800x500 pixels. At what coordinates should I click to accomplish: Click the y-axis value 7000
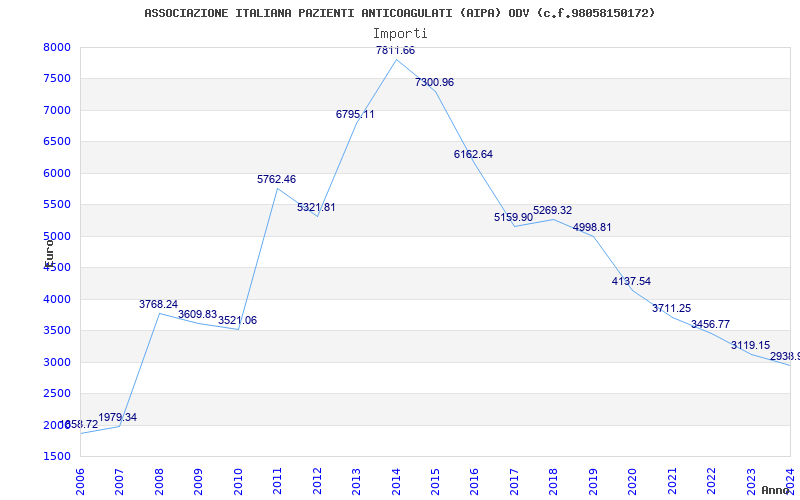click(57, 110)
